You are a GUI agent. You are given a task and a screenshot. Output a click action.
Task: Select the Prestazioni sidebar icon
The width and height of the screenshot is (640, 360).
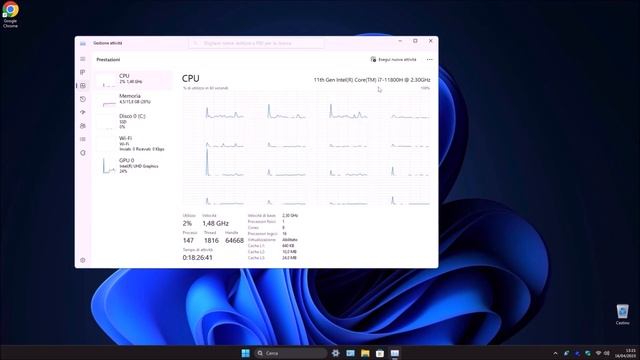tap(83, 85)
